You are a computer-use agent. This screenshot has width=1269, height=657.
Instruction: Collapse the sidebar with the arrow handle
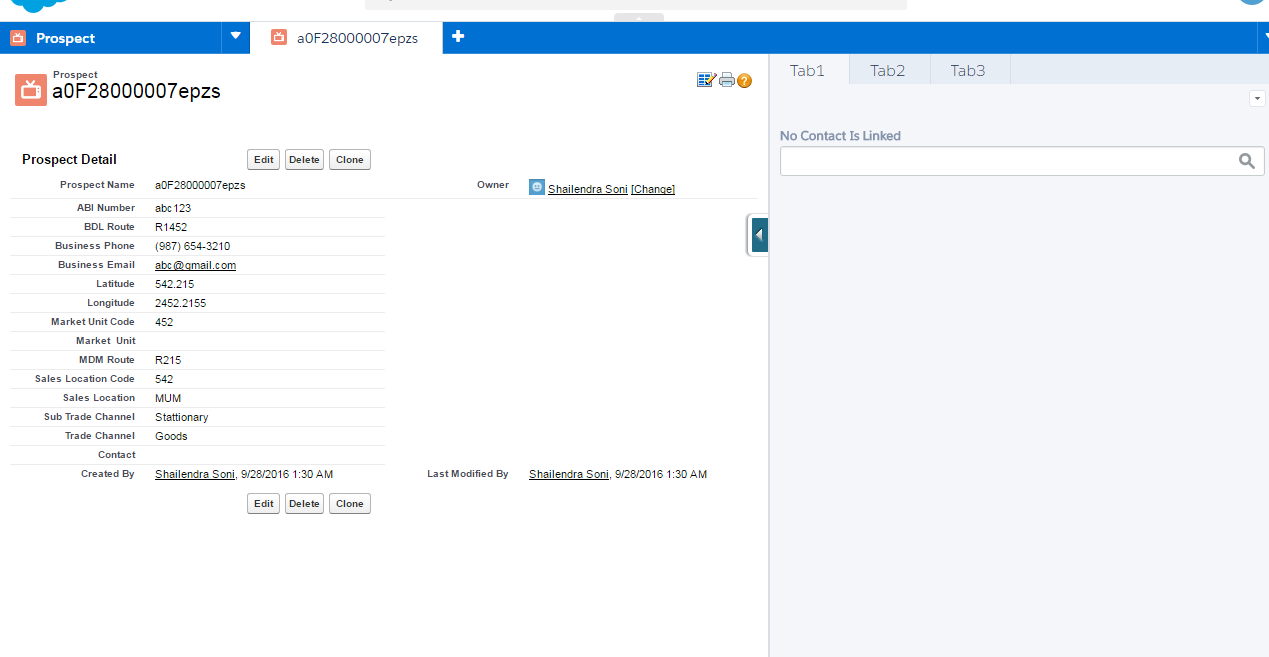click(759, 235)
